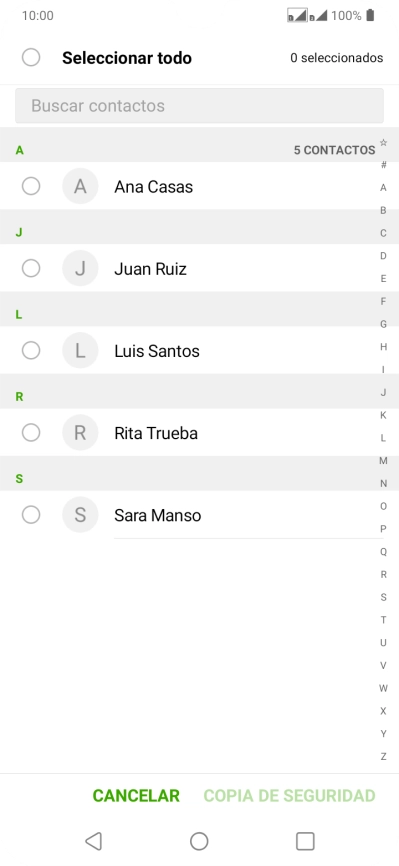
Task: Jump to favorites via star index icon
Action: [x=384, y=142]
